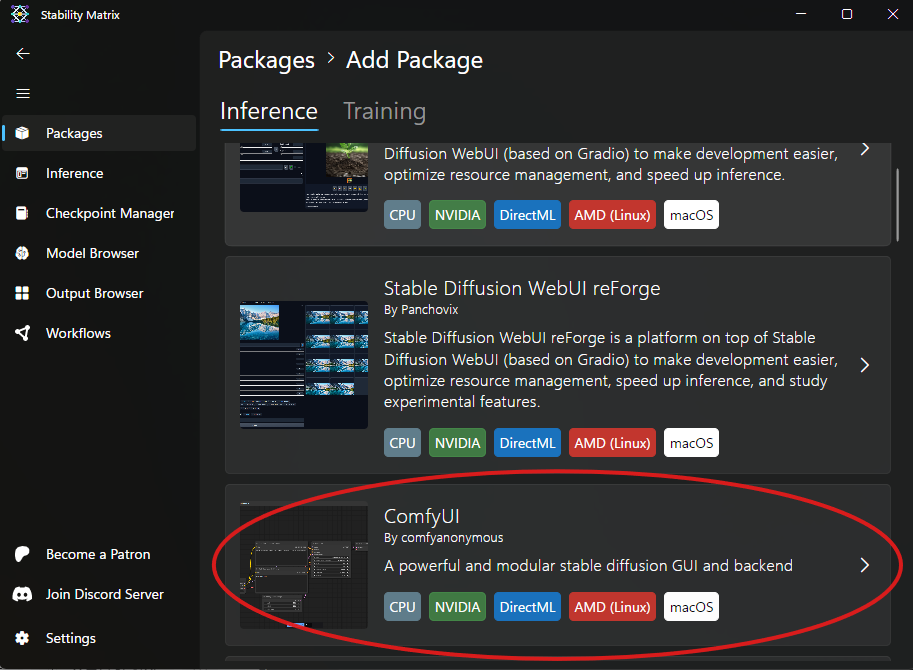Go back using the left arrow icon
The width and height of the screenshot is (913, 670).
(x=23, y=54)
